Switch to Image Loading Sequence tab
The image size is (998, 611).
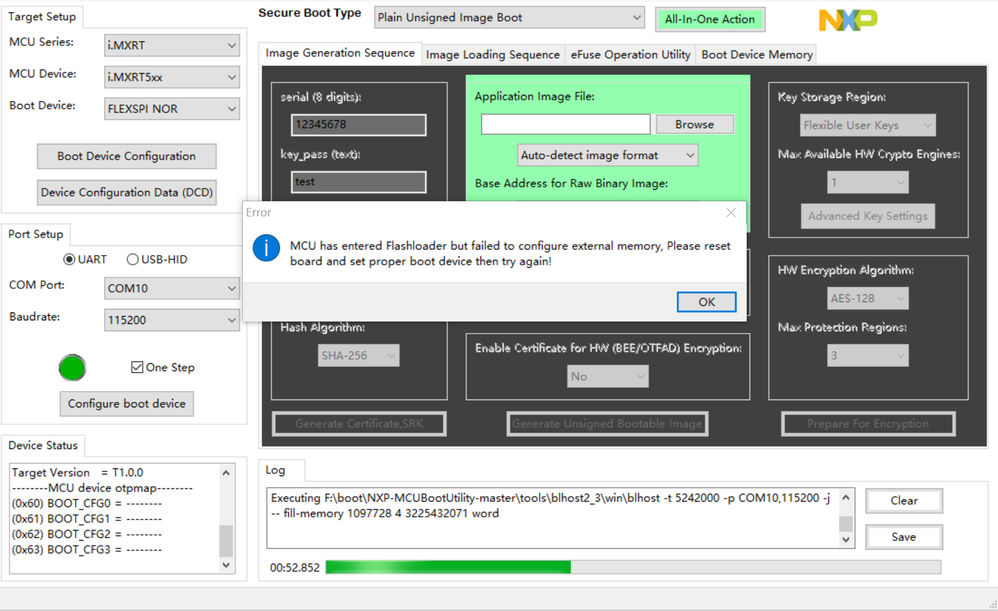click(x=493, y=55)
